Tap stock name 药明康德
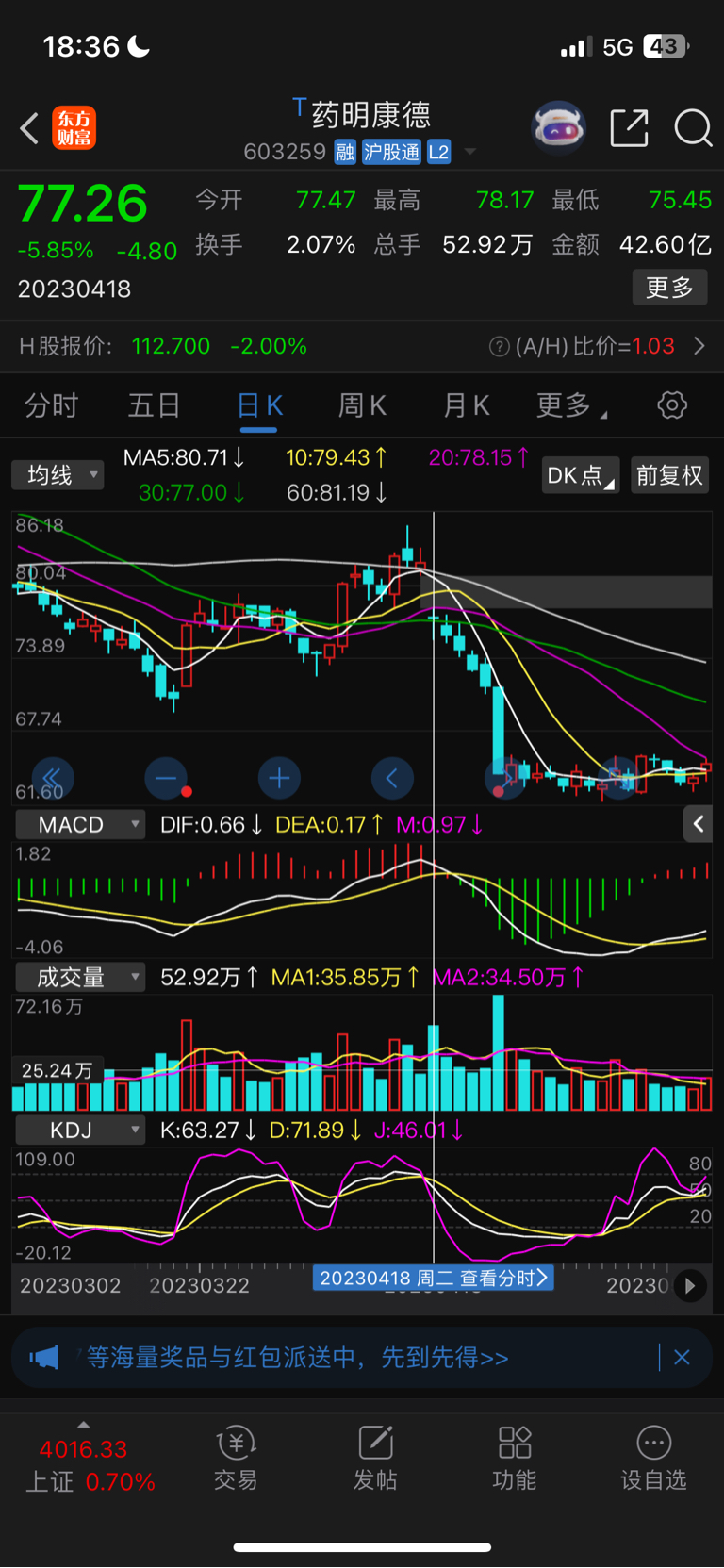724x1568 pixels. pyautogui.click(x=371, y=114)
